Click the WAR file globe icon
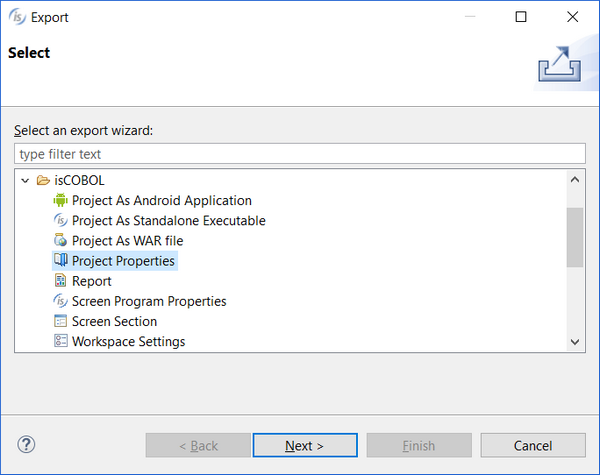 point(60,240)
